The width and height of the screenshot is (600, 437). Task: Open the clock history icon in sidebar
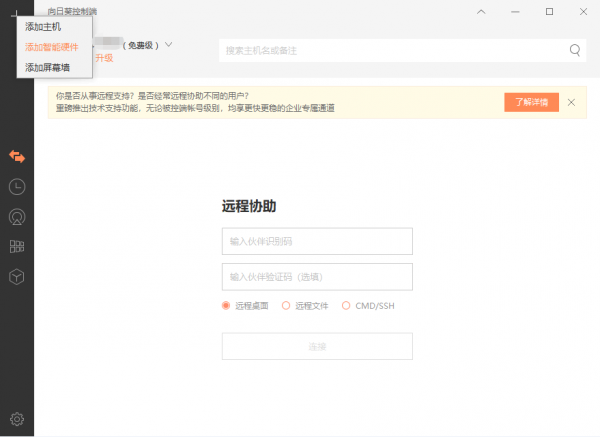tap(16, 186)
